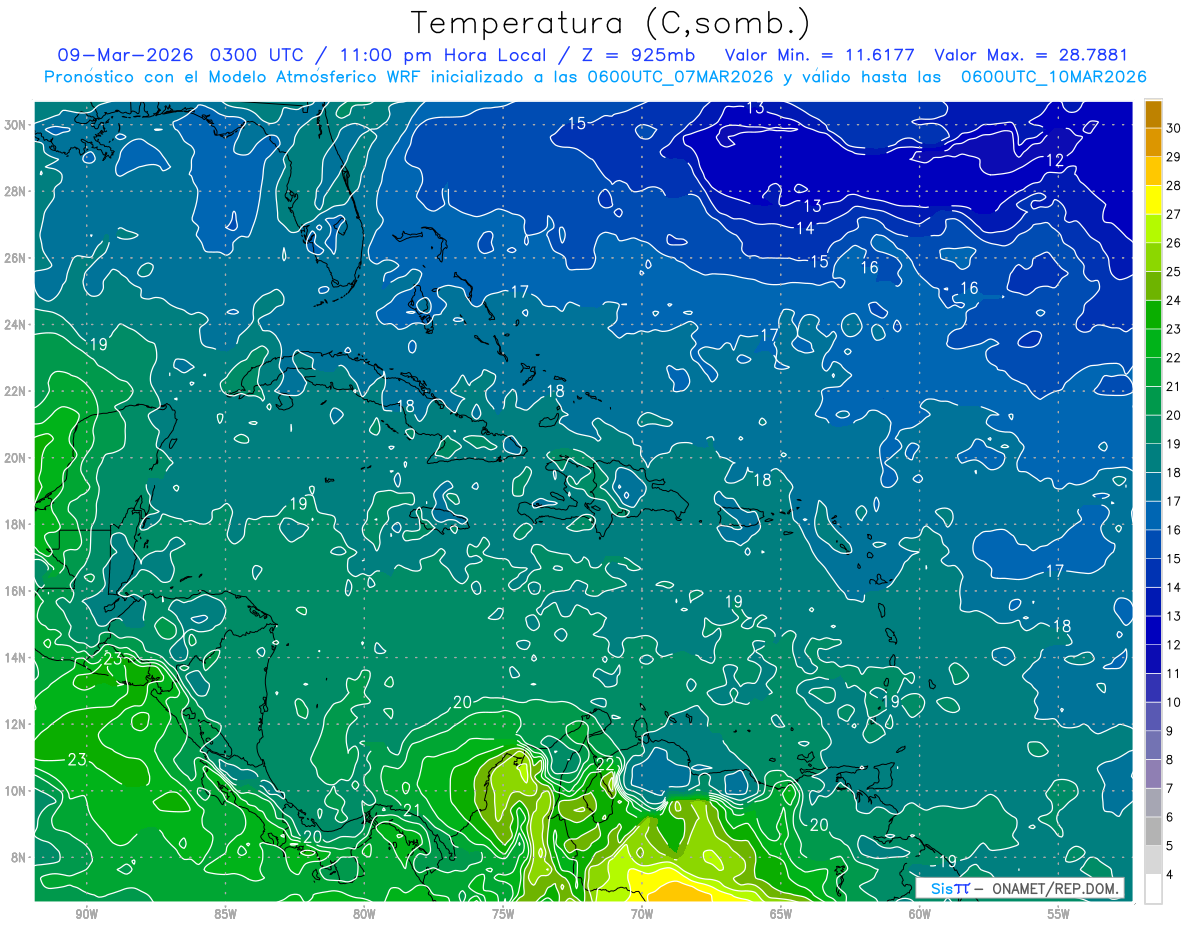1200x927 pixels.
Task: Click the '30' value on the color legend
Action: 1174,128
